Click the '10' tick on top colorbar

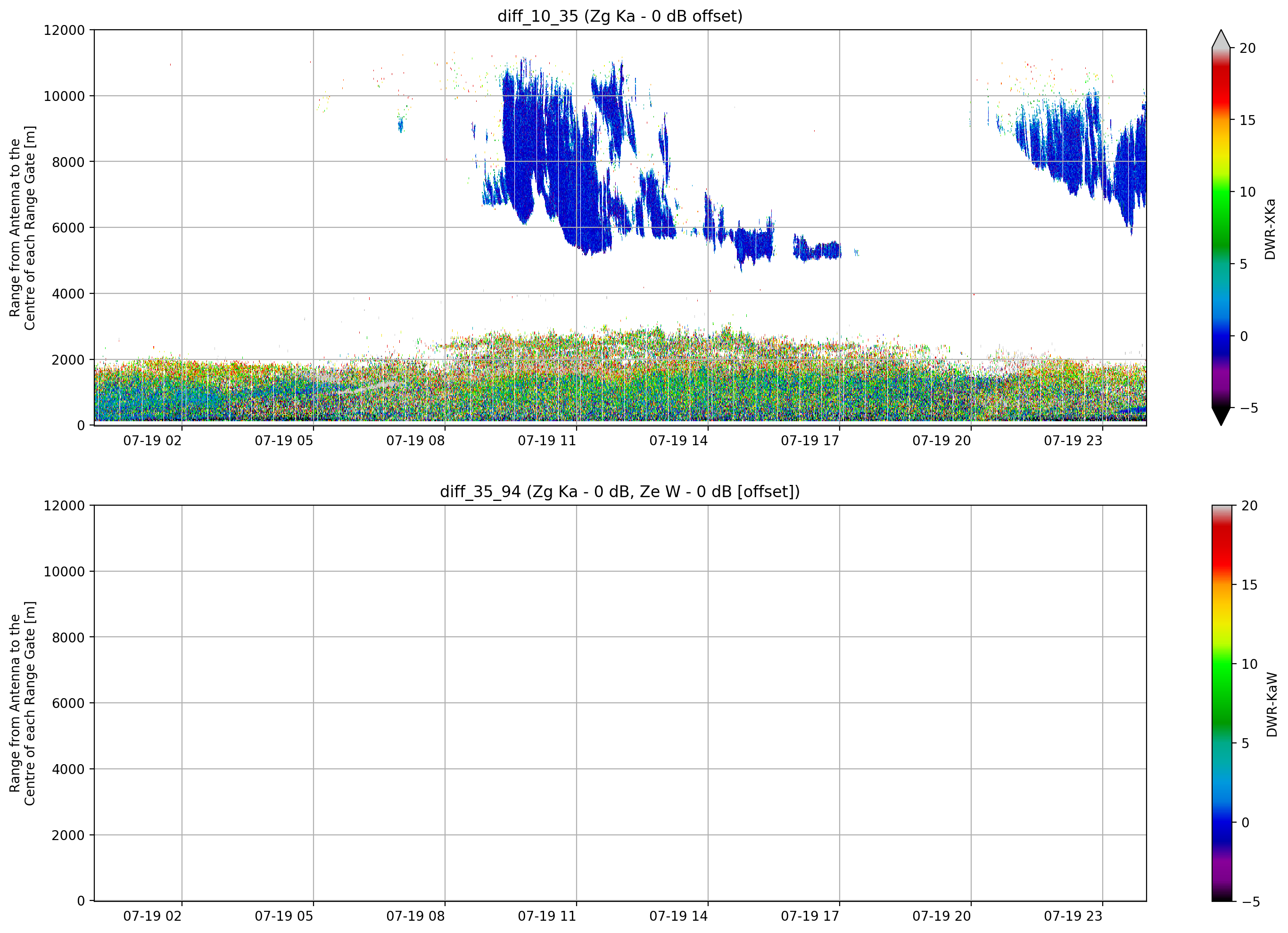tap(1247, 192)
